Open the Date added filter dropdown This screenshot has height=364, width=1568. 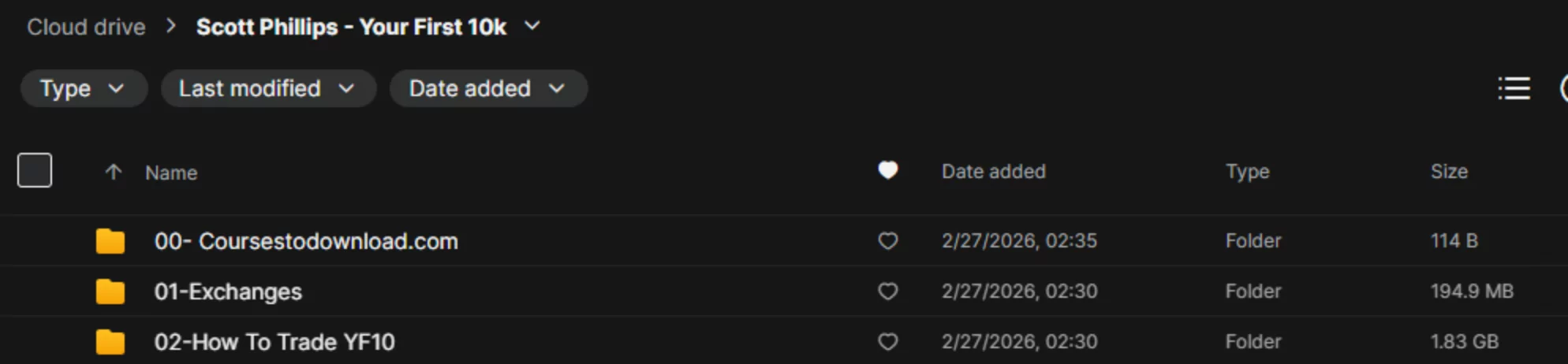(x=487, y=88)
